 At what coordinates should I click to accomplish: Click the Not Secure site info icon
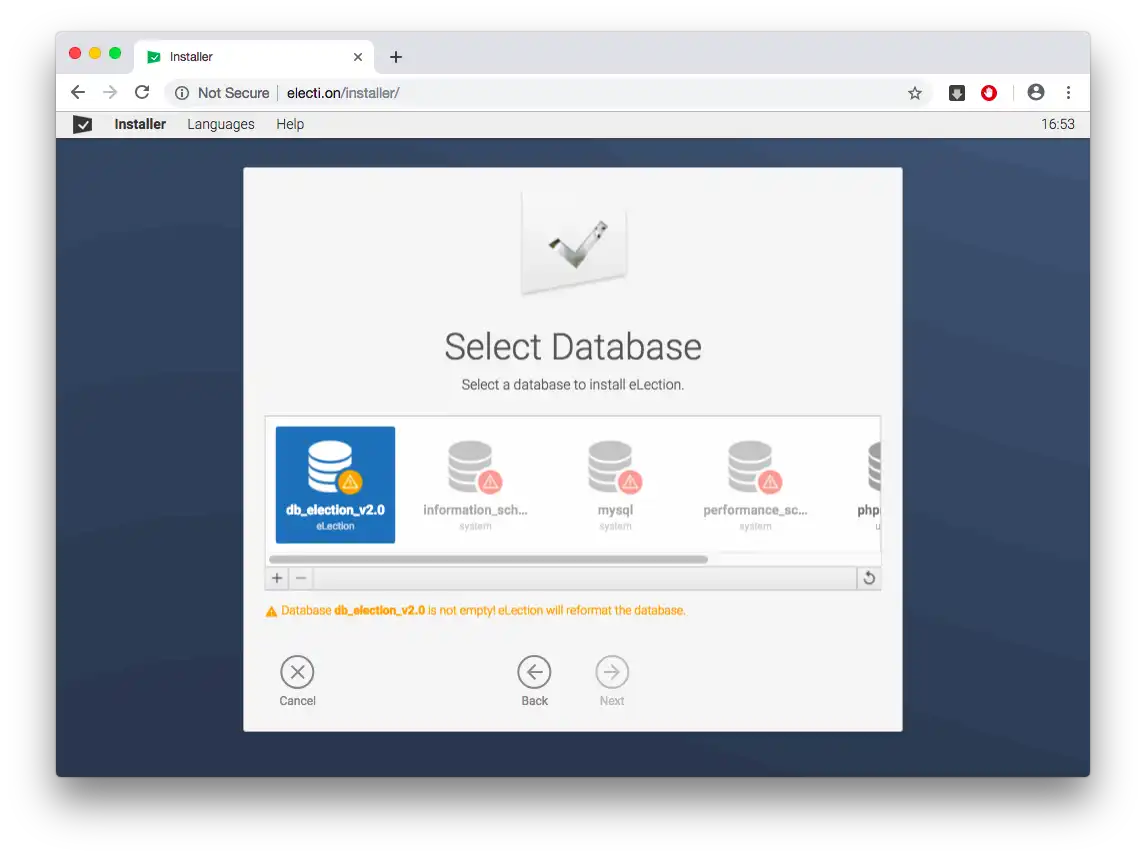tap(182, 93)
